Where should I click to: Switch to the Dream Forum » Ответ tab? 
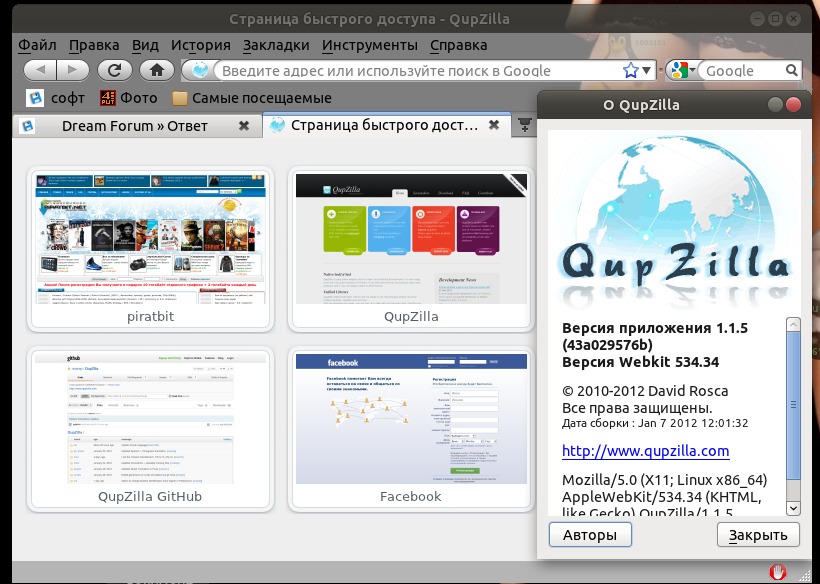click(x=135, y=126)
